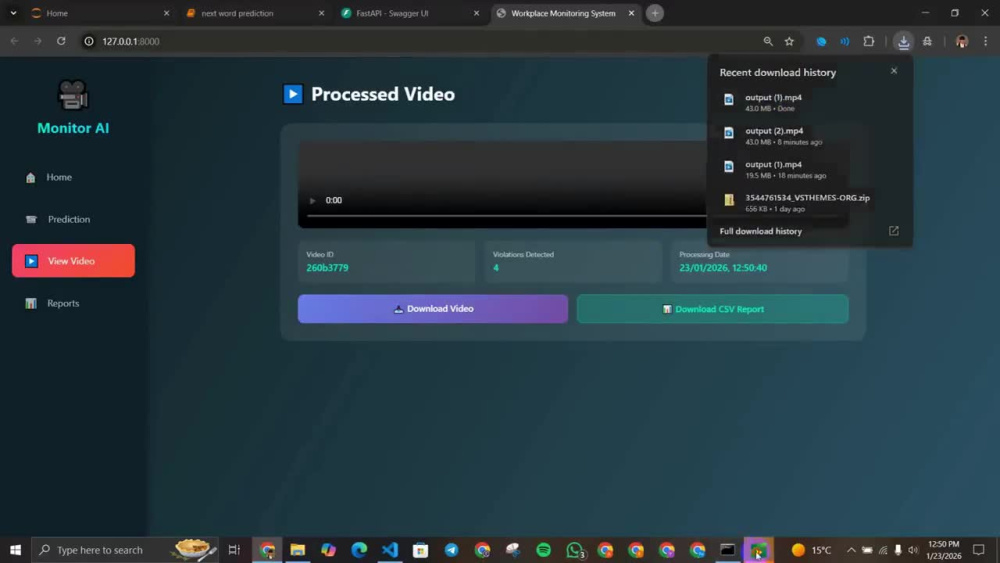Open 3544761534_VSTHEMES-ORG.zip download entry
The width and height of the screenshot is (1000, 563).
(809, 203)
